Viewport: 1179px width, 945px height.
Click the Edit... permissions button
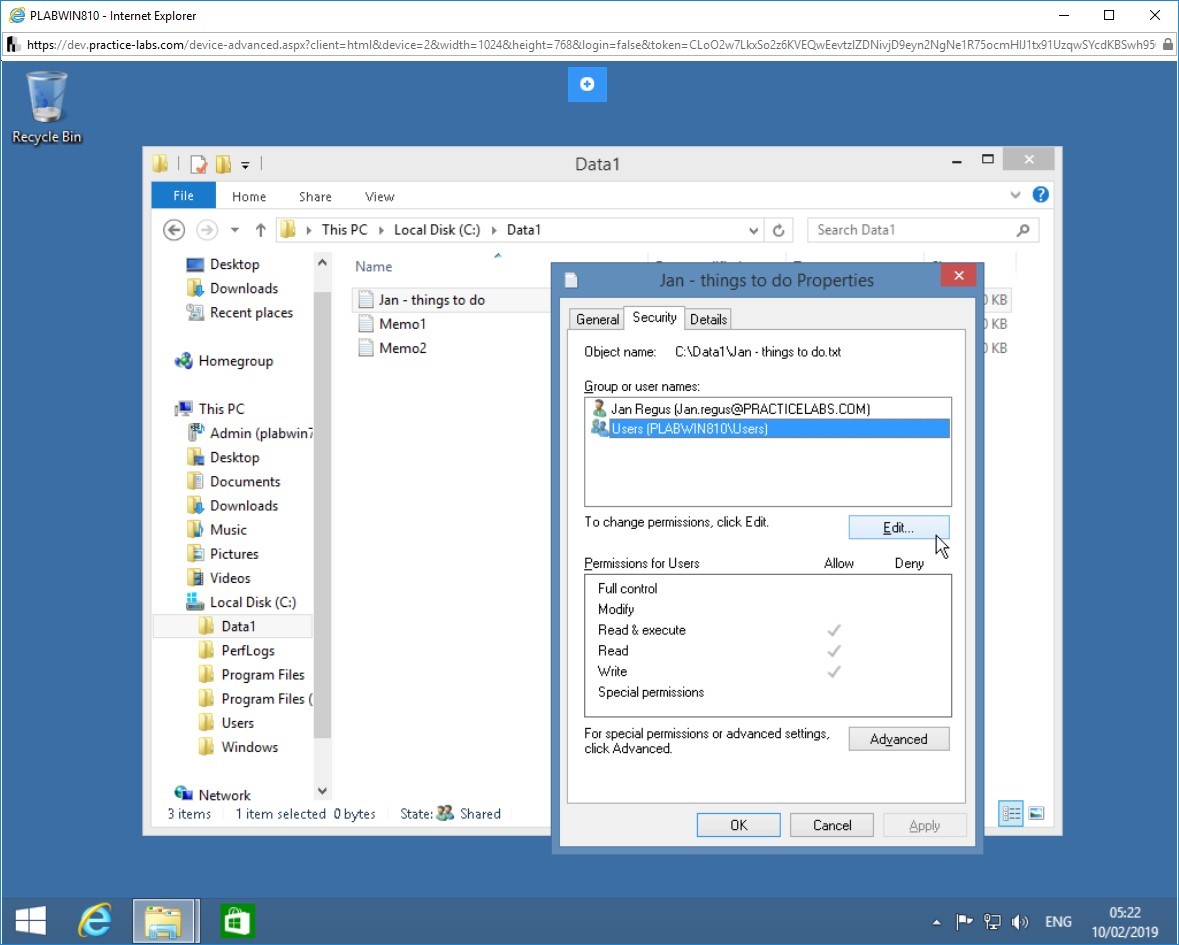[899, 528]
